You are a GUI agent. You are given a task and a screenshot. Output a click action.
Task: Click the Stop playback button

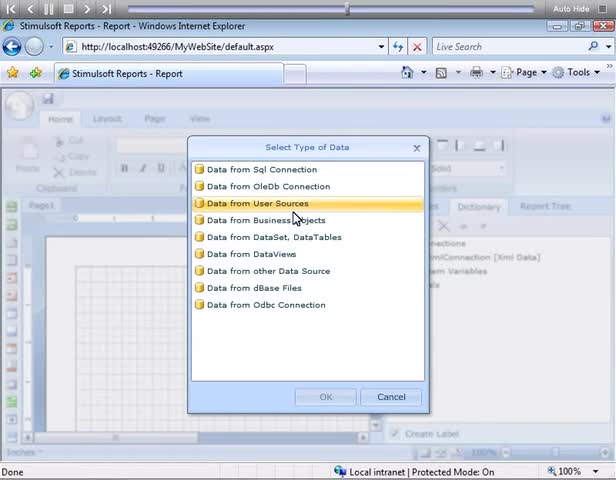[68, 9]
